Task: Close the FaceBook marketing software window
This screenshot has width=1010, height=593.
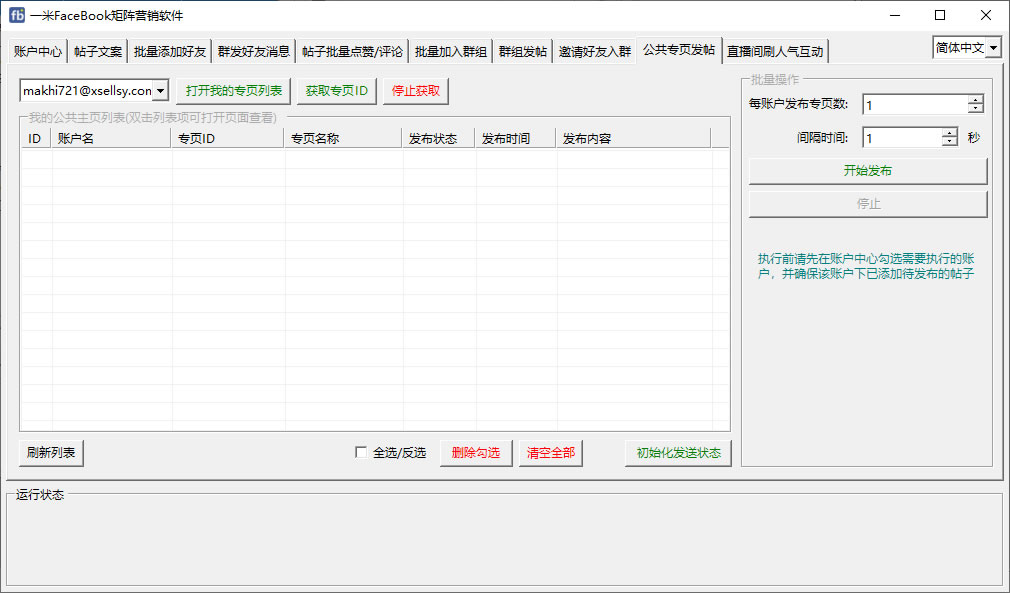Action: coord(986,15)
